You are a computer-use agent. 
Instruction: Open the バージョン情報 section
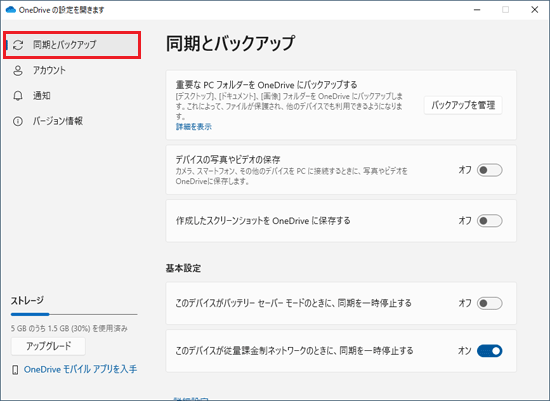tap(72, 121)
